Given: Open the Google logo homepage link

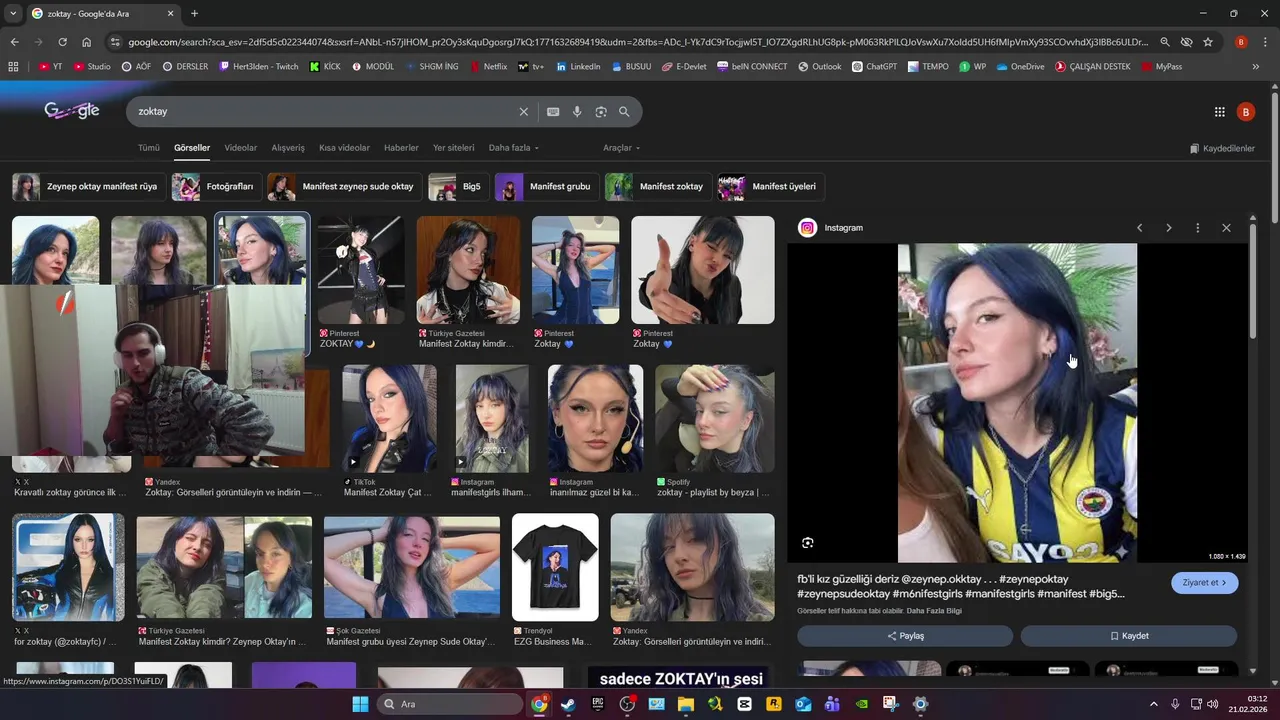Looking at the screenshot, I should tap(71, 111).
